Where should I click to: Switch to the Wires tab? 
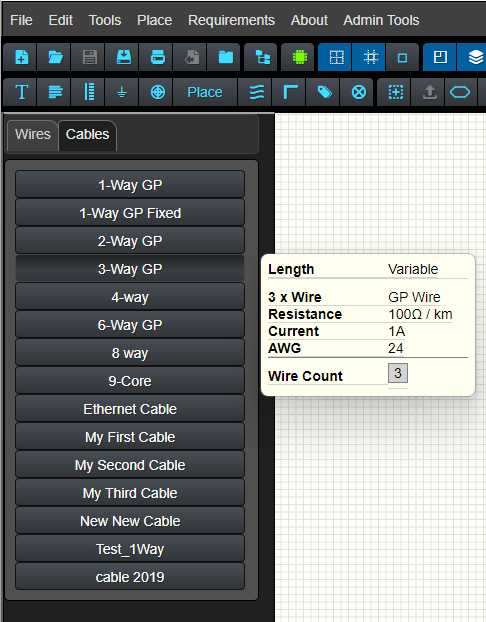[33, 134]
